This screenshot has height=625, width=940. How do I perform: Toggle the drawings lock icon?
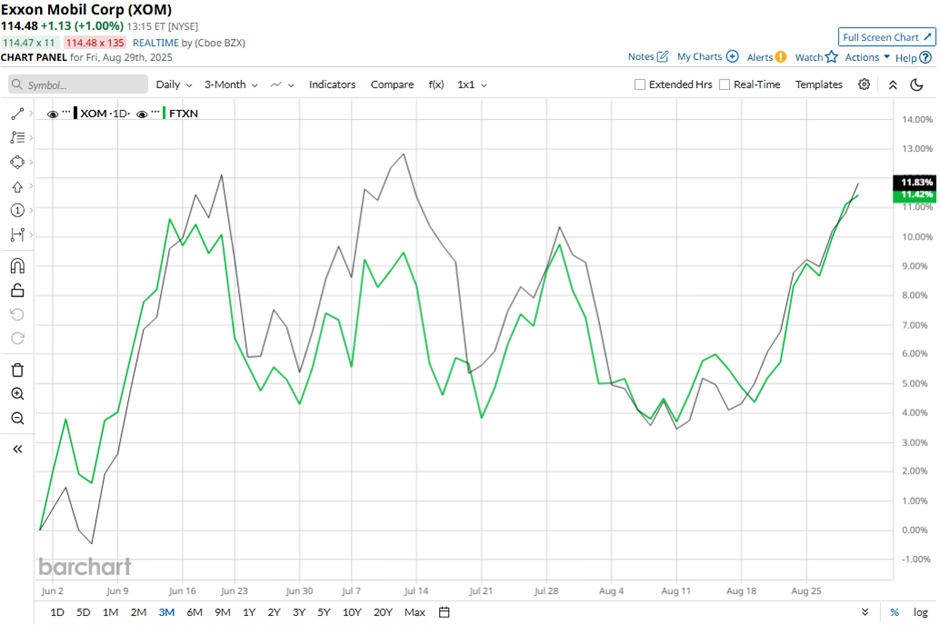(17, 291)
